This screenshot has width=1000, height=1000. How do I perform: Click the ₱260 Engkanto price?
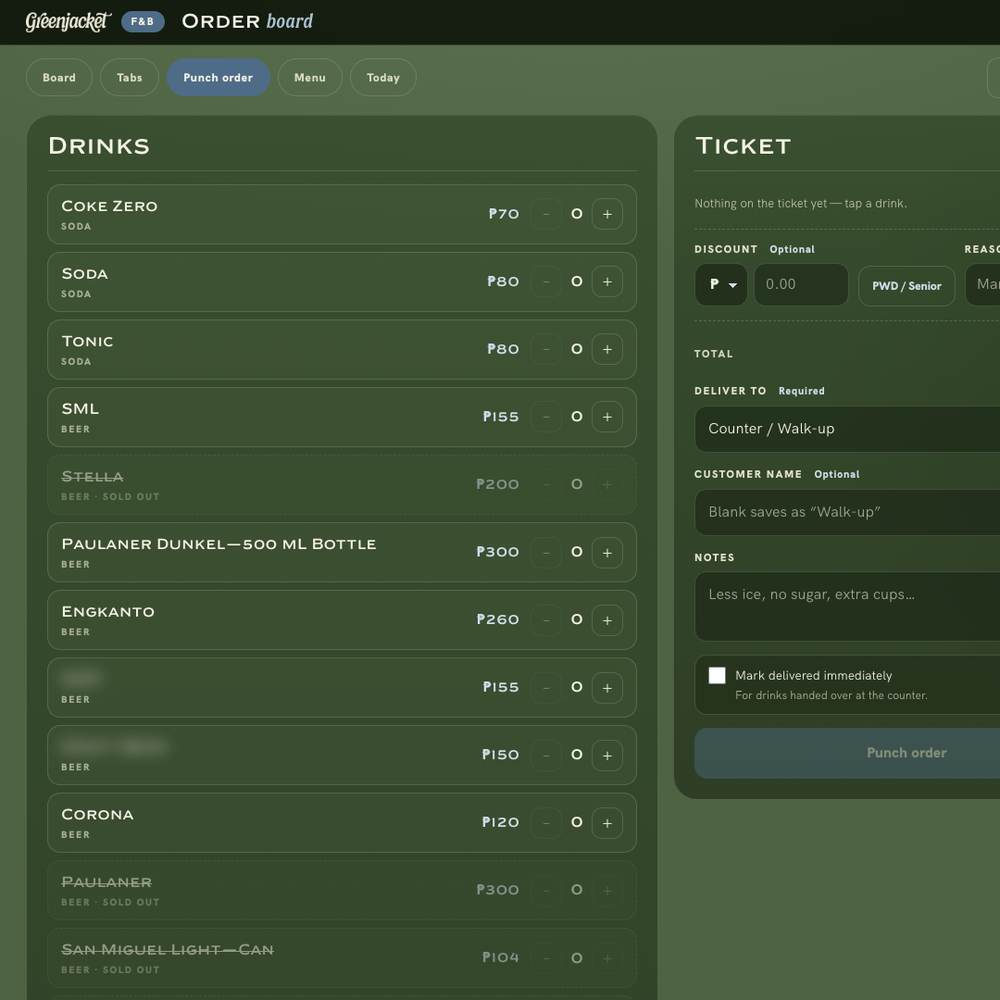(497, 619)
